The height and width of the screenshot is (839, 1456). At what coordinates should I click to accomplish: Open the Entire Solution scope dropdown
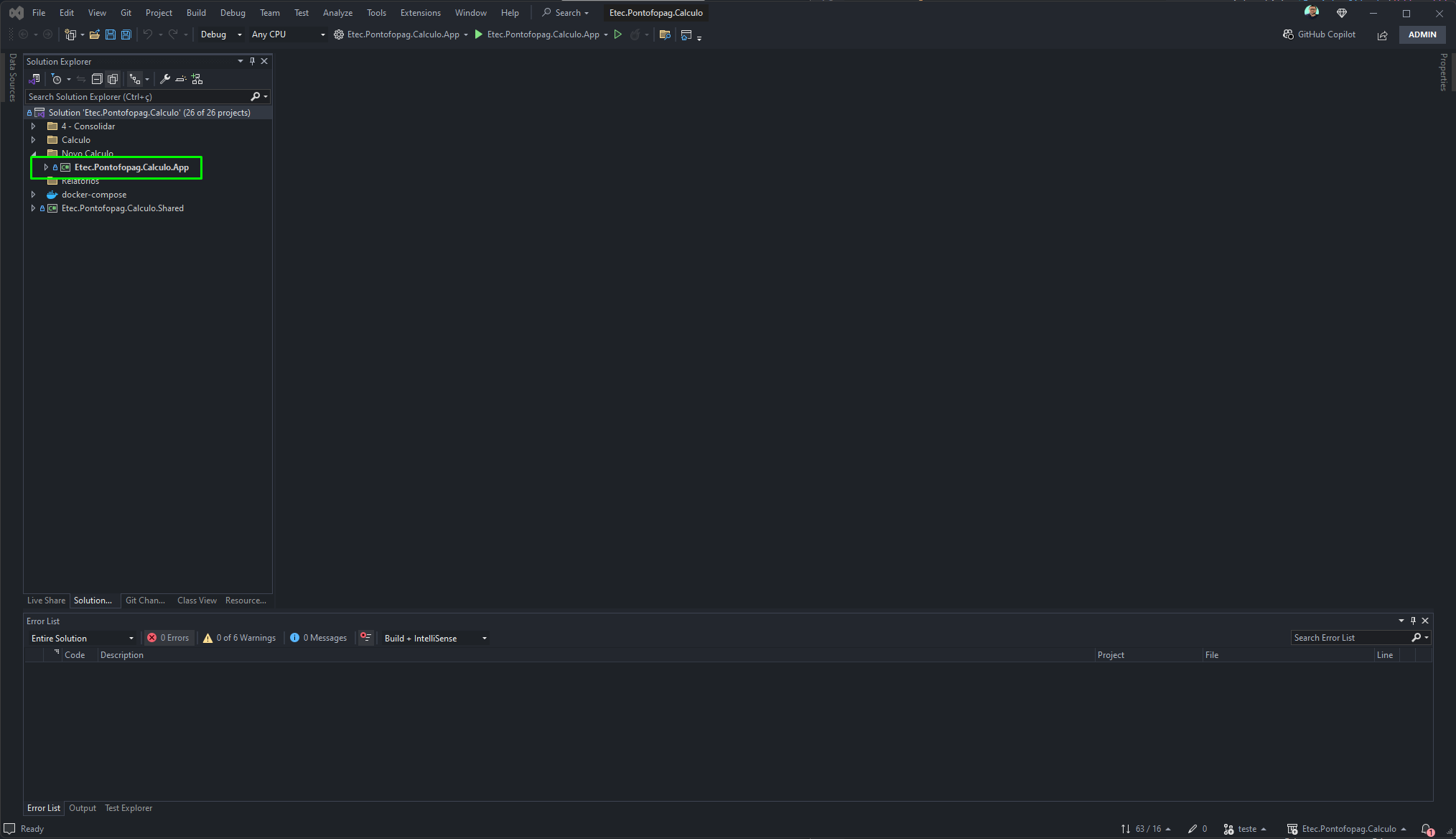[83, 638]
